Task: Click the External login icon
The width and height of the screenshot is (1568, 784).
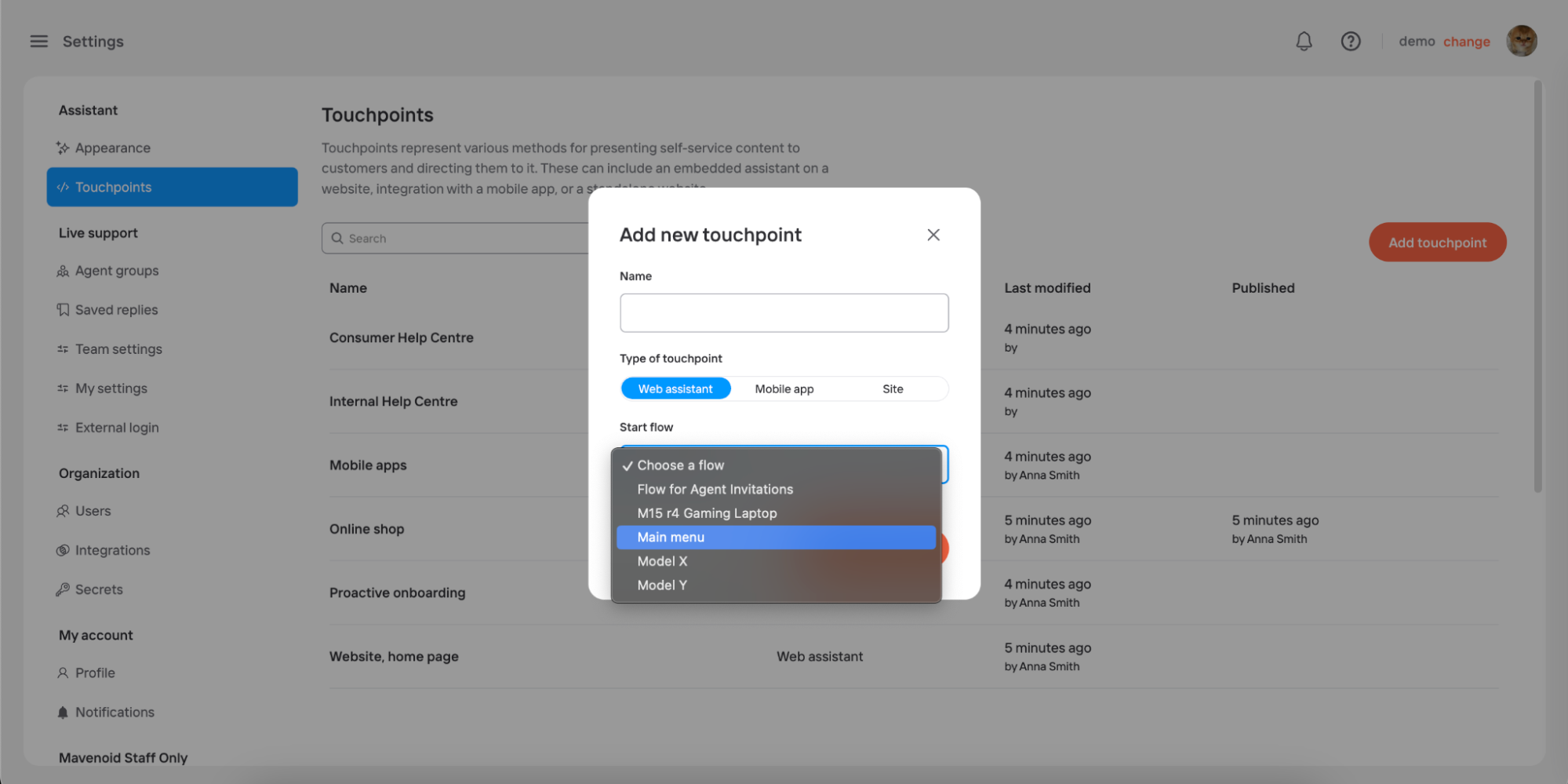Action: [63, 428]
